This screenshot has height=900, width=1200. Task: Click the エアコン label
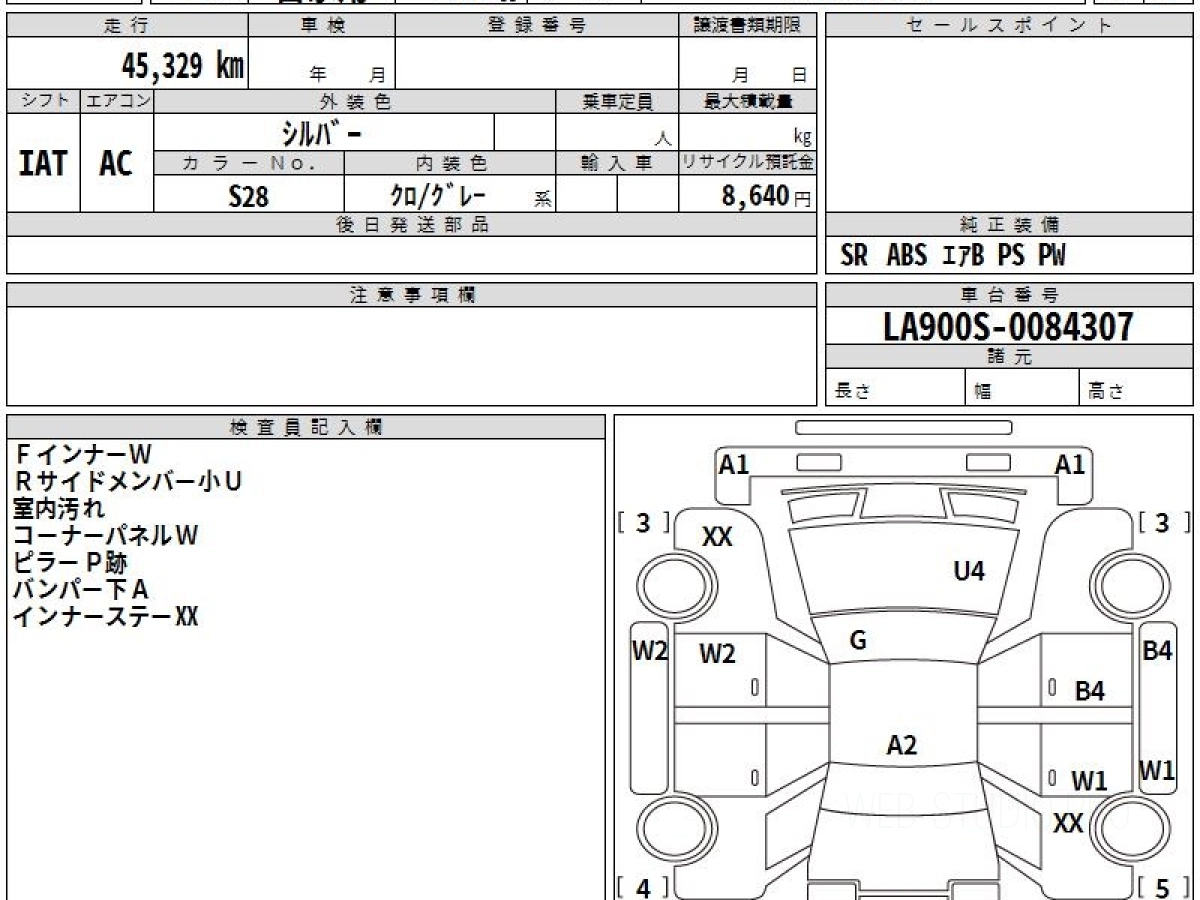[x=117, y=101]
